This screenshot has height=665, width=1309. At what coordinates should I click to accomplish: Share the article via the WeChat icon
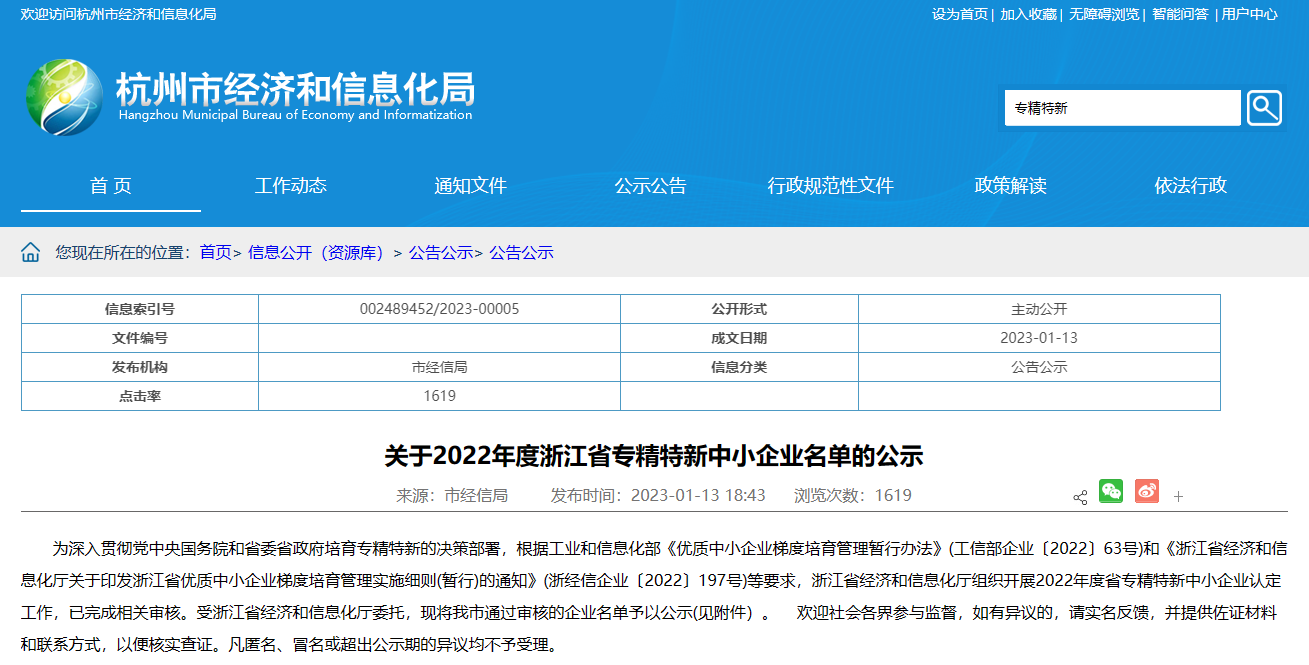(x=1110, y=492)
